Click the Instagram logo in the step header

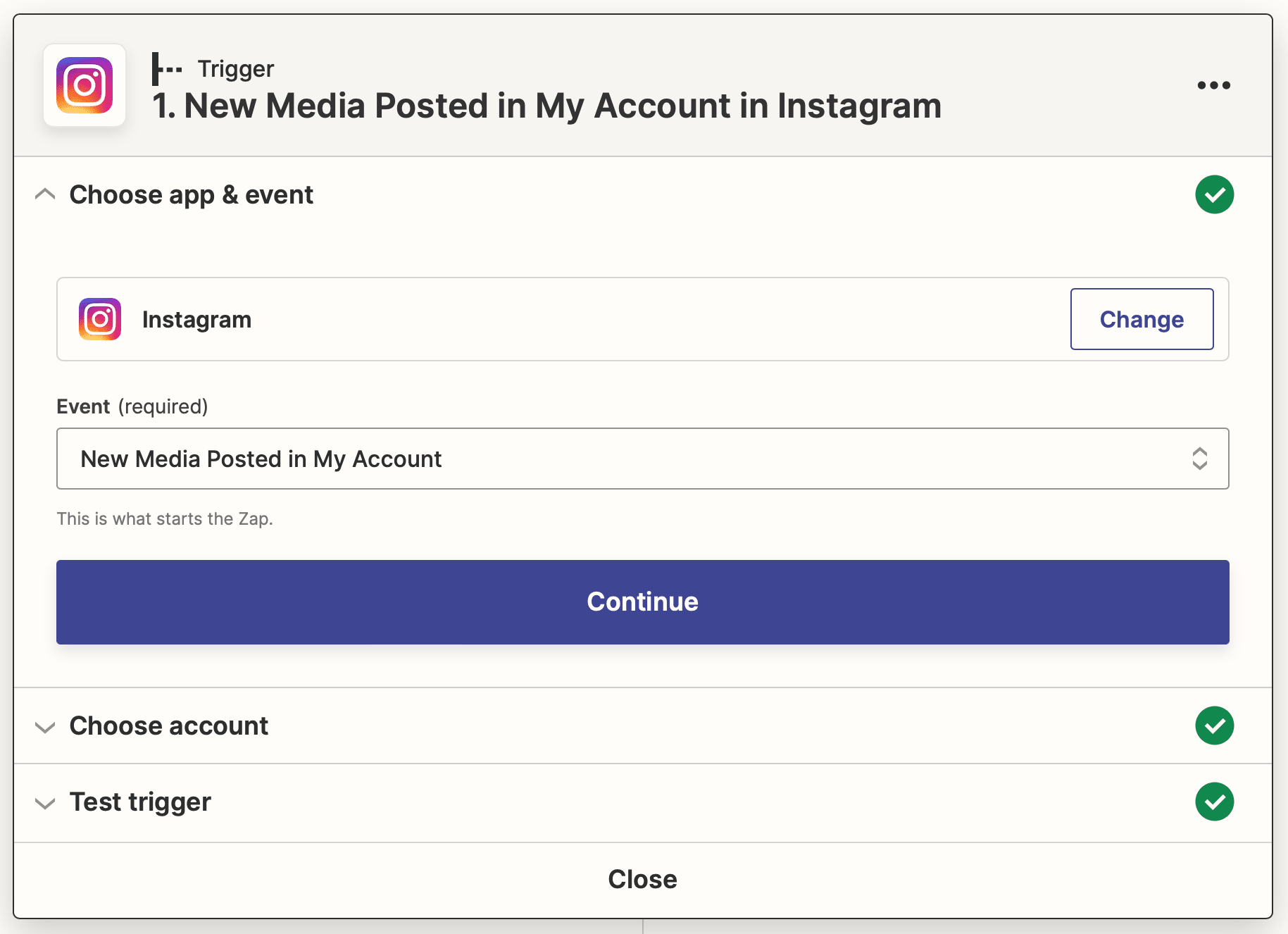point(85,85)
